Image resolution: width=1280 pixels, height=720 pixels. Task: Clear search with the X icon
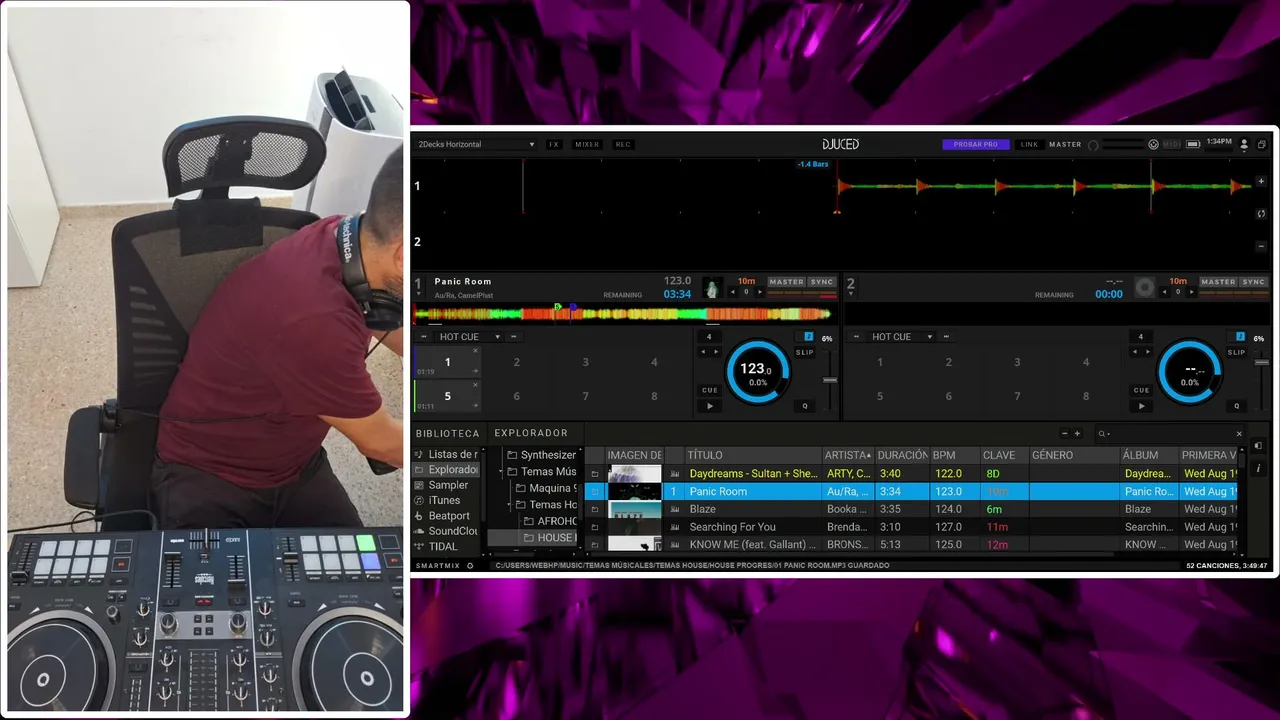(x=1239, y=434)
